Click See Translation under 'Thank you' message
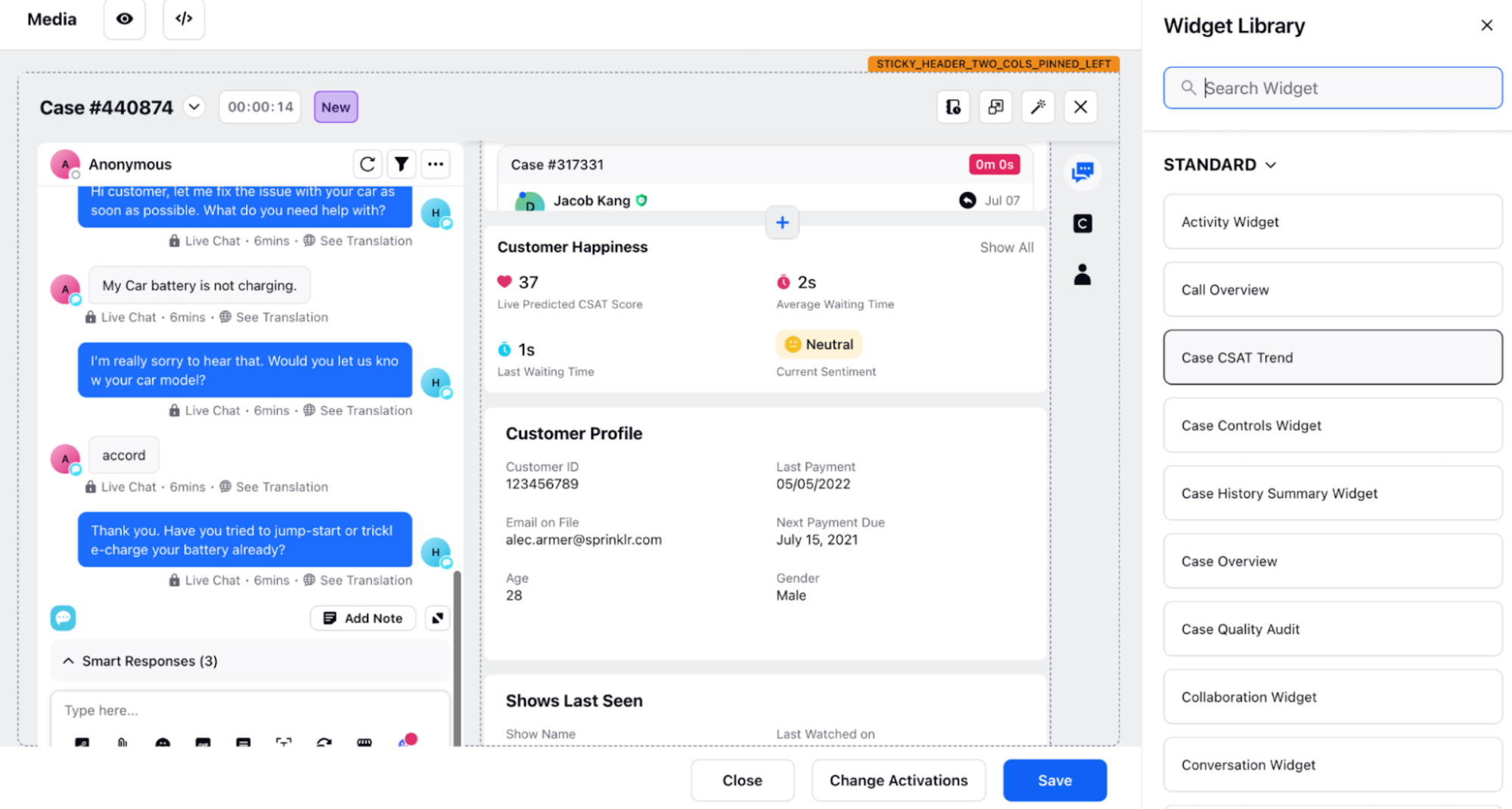 [366, 581]
